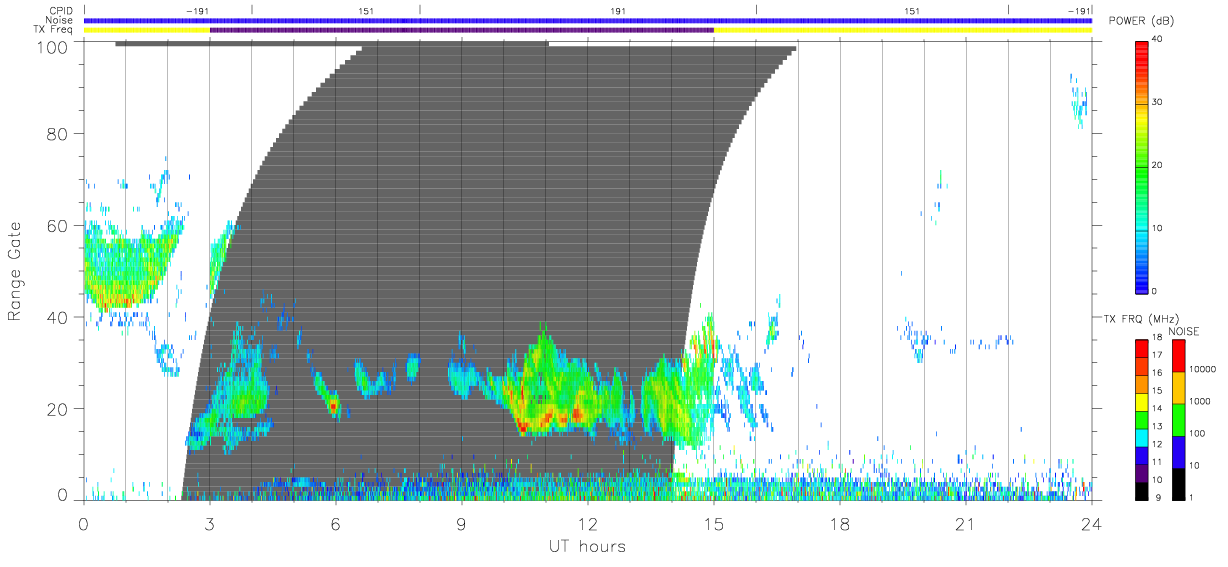Click the '12' tick on UT hours axis
Viewport: 1228px width, 567px height.
(588, 524)
